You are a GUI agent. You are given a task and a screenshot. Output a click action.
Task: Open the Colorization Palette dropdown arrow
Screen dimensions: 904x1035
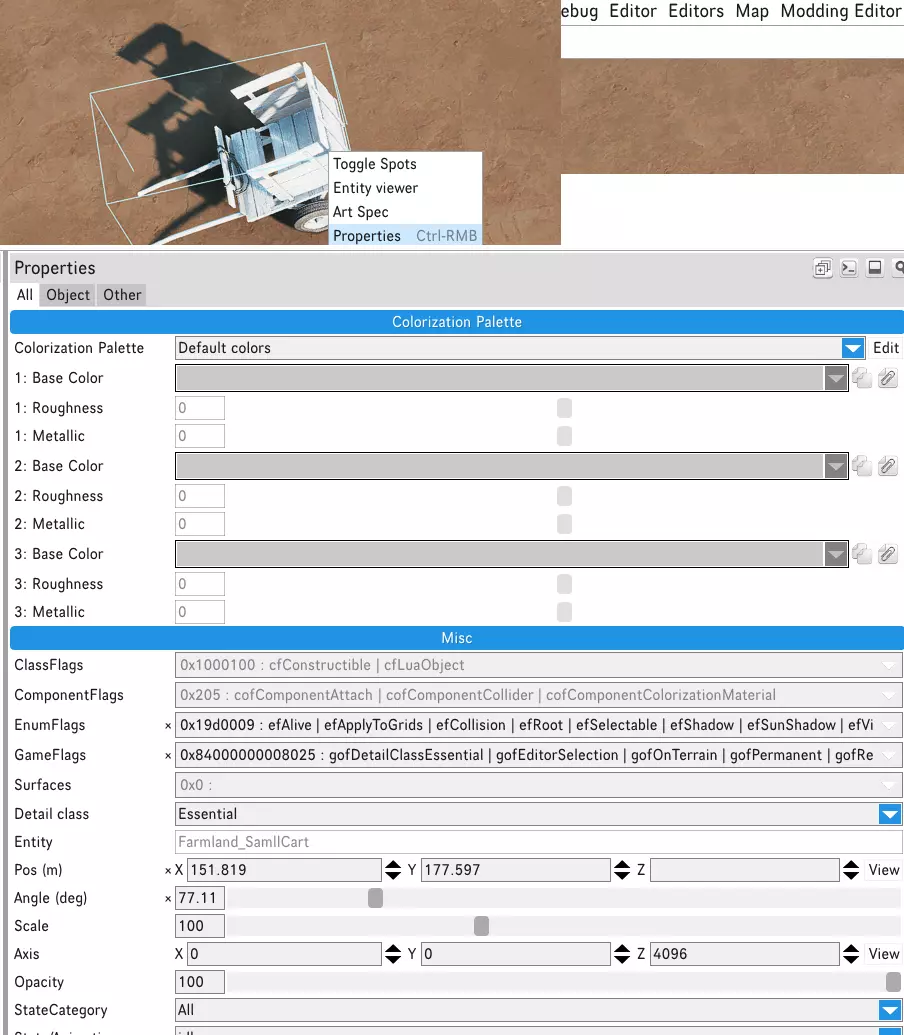click(853, 348)
